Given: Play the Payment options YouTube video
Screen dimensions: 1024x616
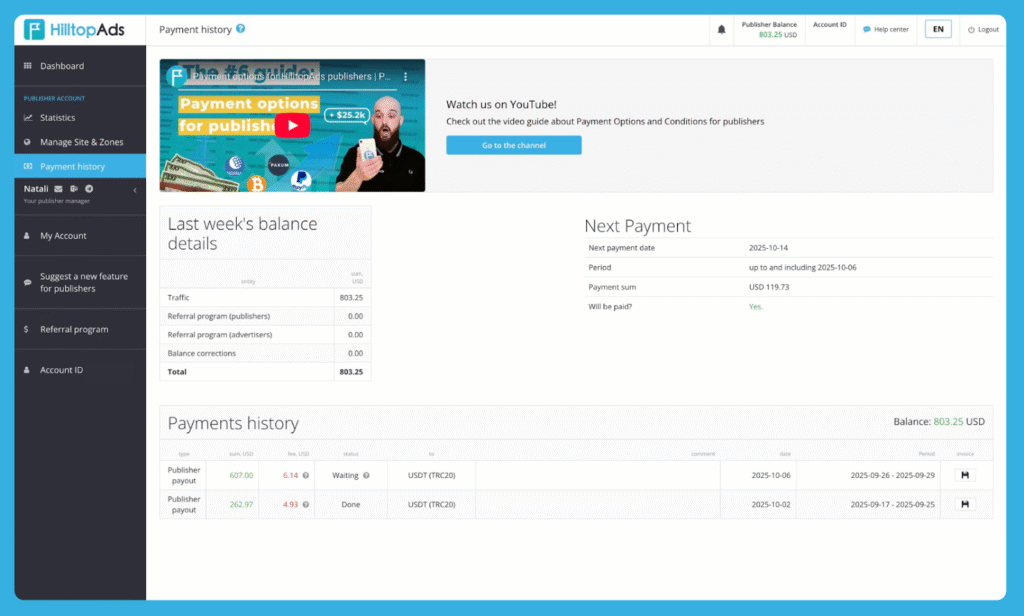Looking at the screenshot, I should [292, 125].
